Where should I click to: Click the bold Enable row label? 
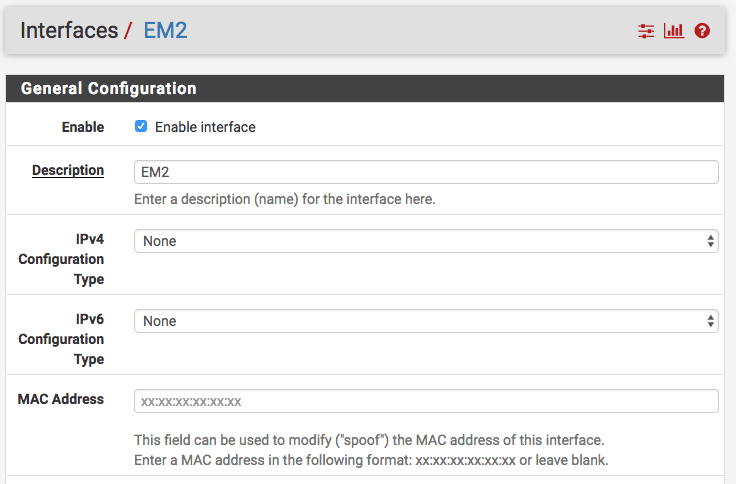83,127
